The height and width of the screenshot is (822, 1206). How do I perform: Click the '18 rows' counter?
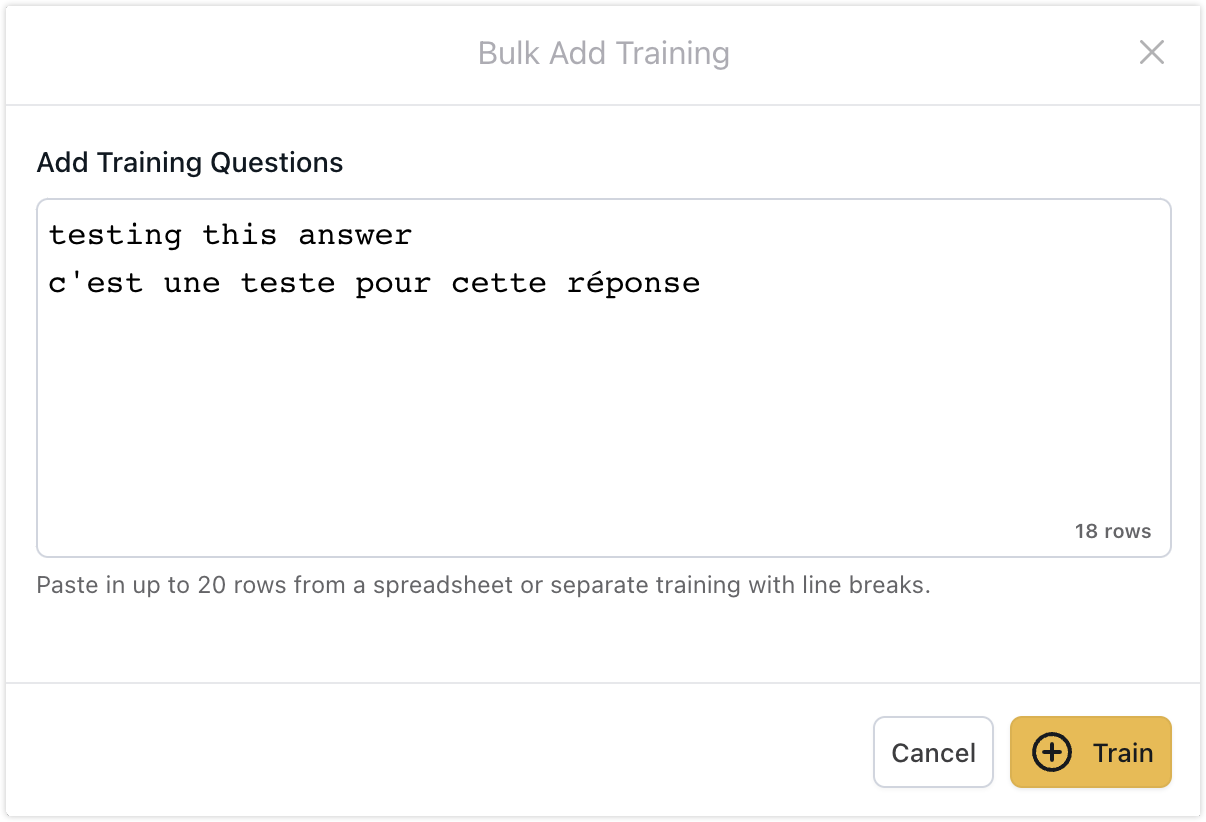coord(1112,531)
